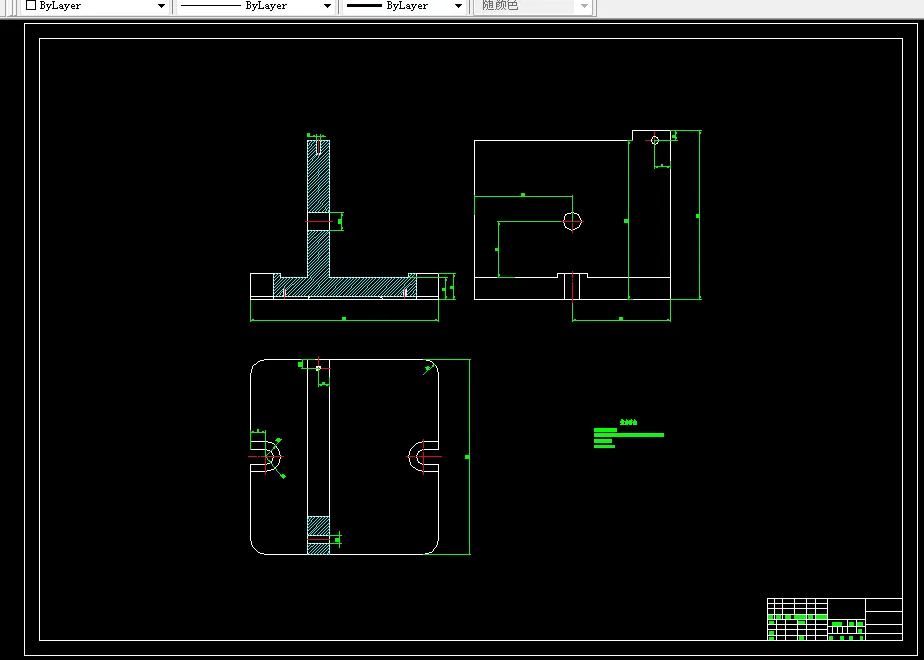Select the small hole circle at top-right tab
Viewport: 924px width, 660px height.
point(654,140)
